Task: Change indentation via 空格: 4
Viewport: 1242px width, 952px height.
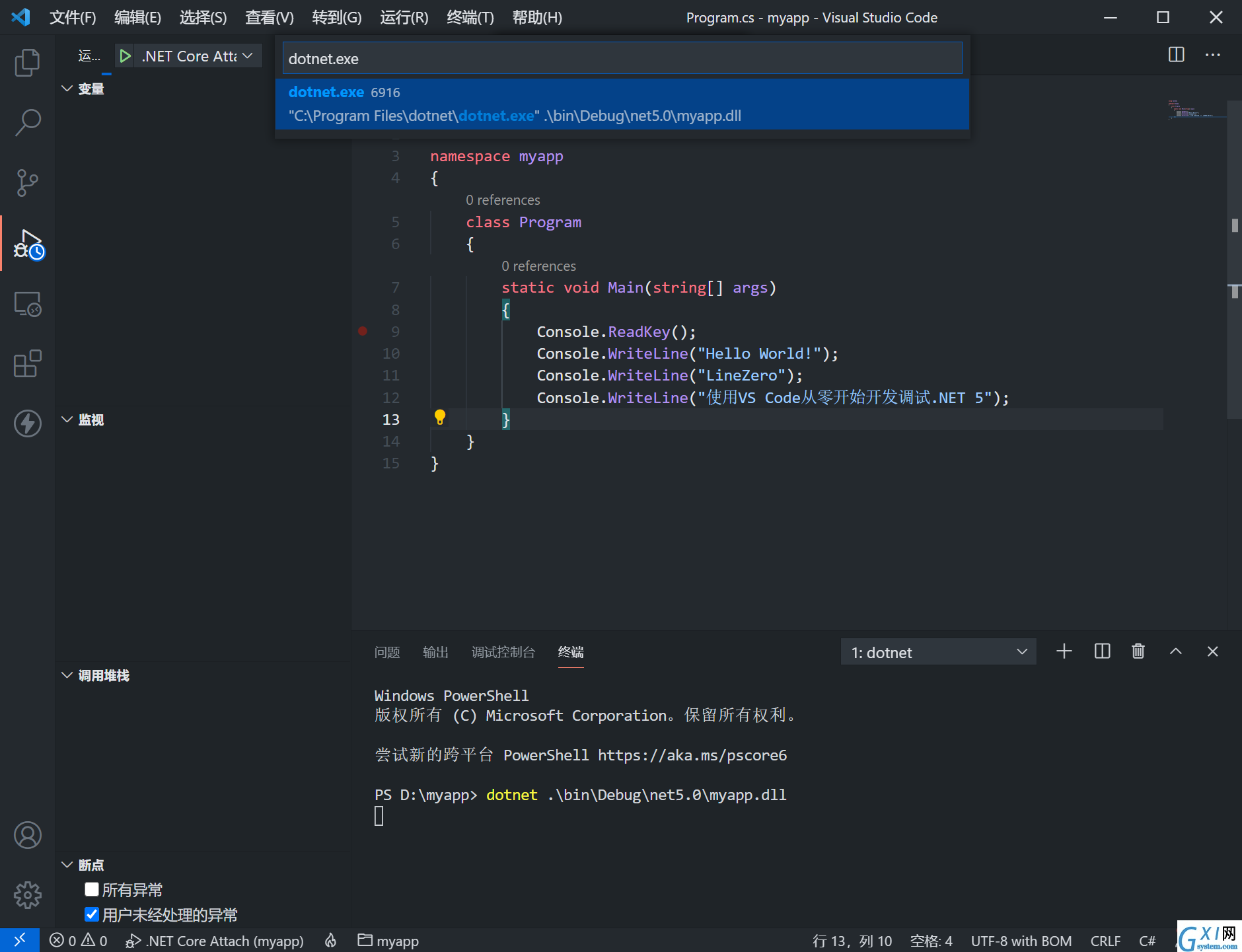Action: (x=931, y=940)
